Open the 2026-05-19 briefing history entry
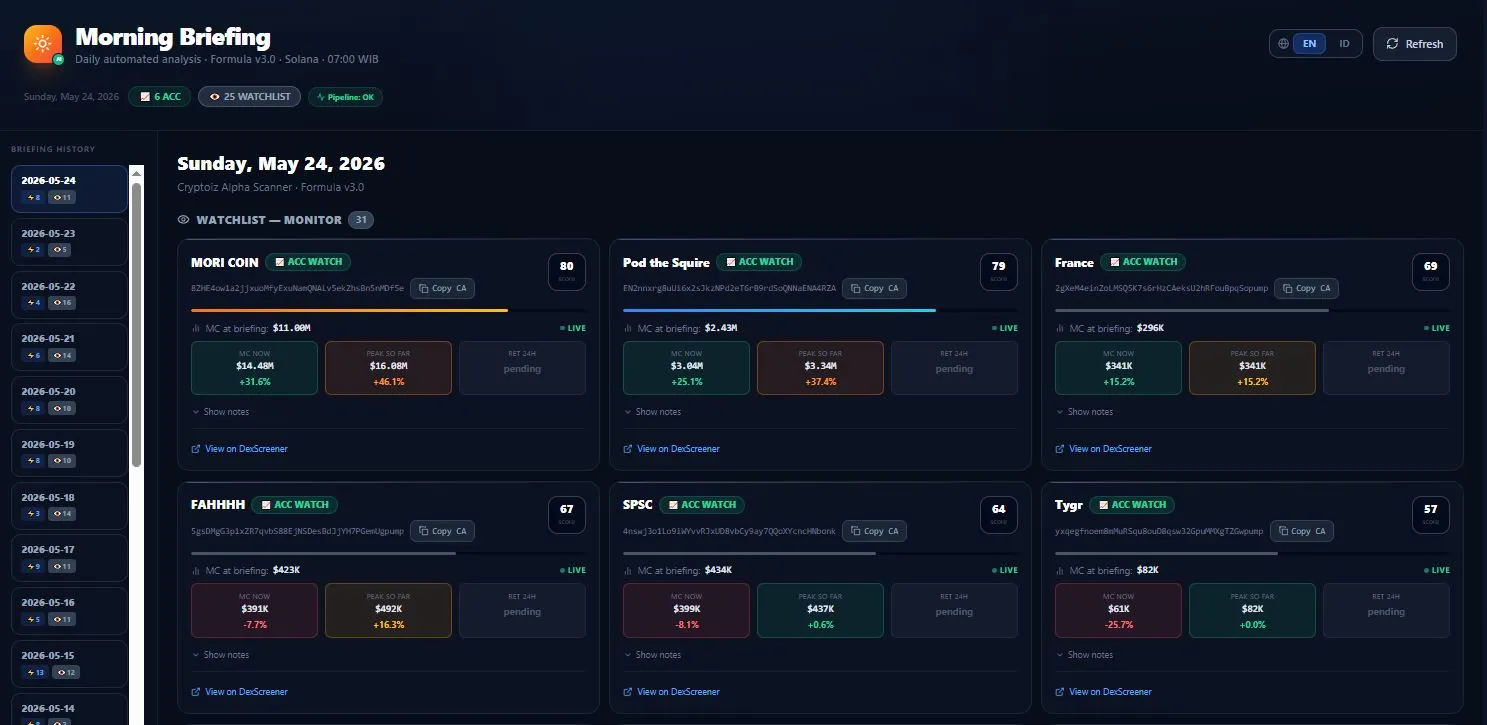Screen dimensions: 1487x725 pos(69,452)
